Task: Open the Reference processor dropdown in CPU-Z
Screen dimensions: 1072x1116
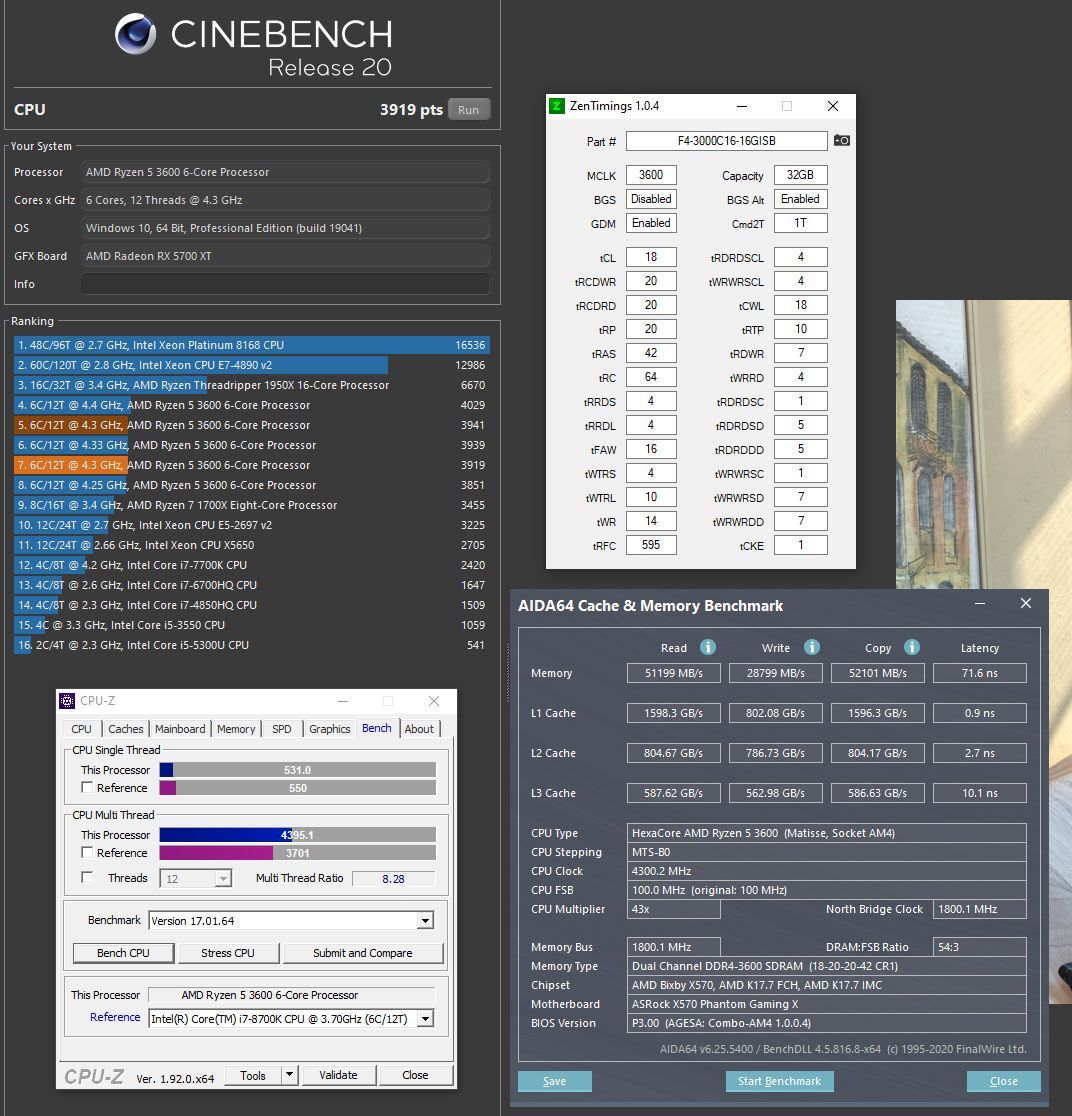Action: 425,1018
